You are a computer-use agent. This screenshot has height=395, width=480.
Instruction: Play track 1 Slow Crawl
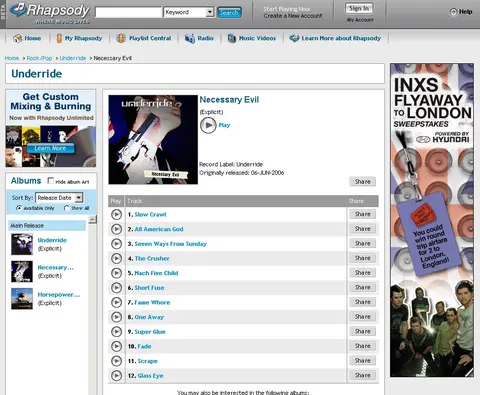(116, 214)
